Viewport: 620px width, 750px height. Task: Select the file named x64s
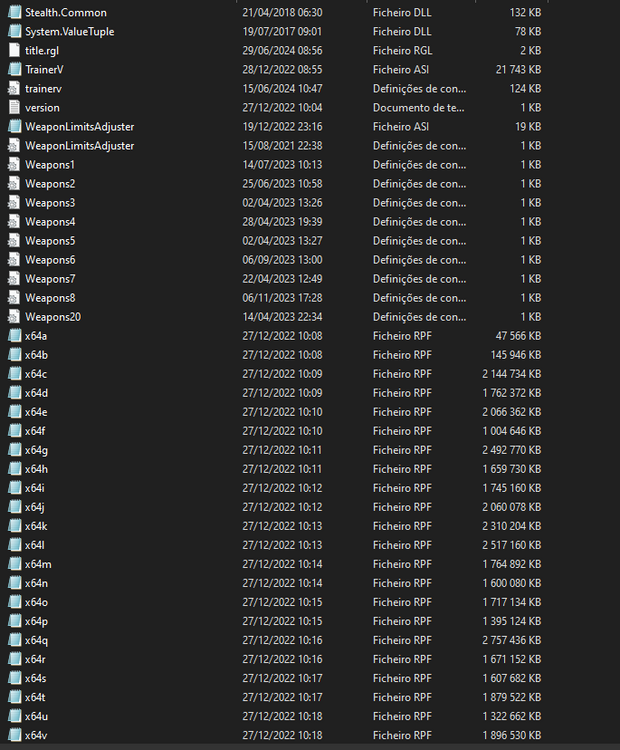(x=36, y=678)
